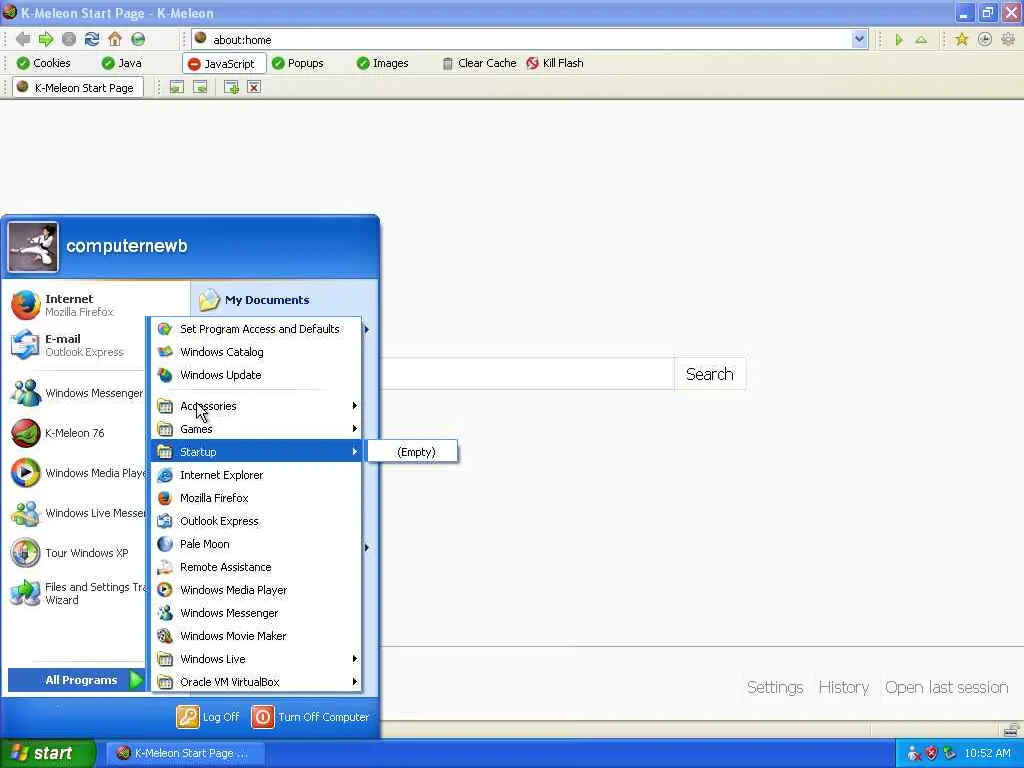Expand the Oracle VM VirtualBox submenu
Image resolution: width=1024 pixels, height=768 pixels.
pyautogui.click(x=256, y=682)
